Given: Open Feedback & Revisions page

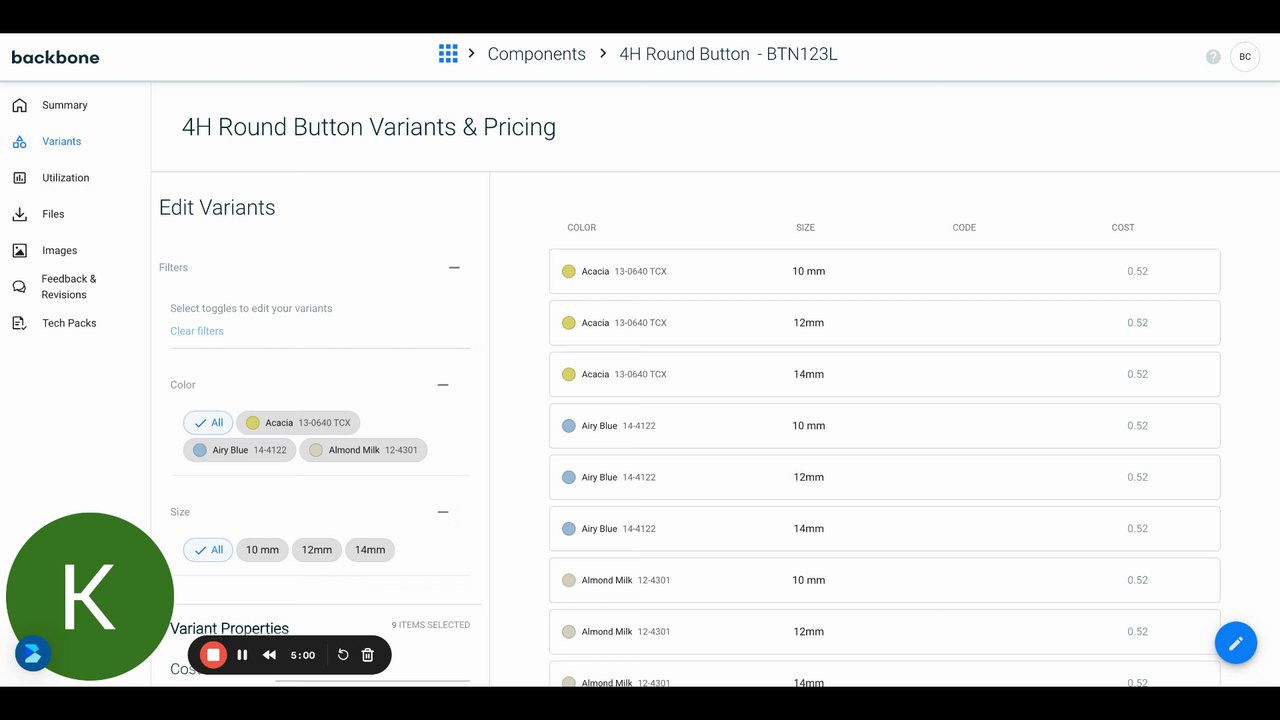Looking at the screenshot, I should tap(69, 287).
